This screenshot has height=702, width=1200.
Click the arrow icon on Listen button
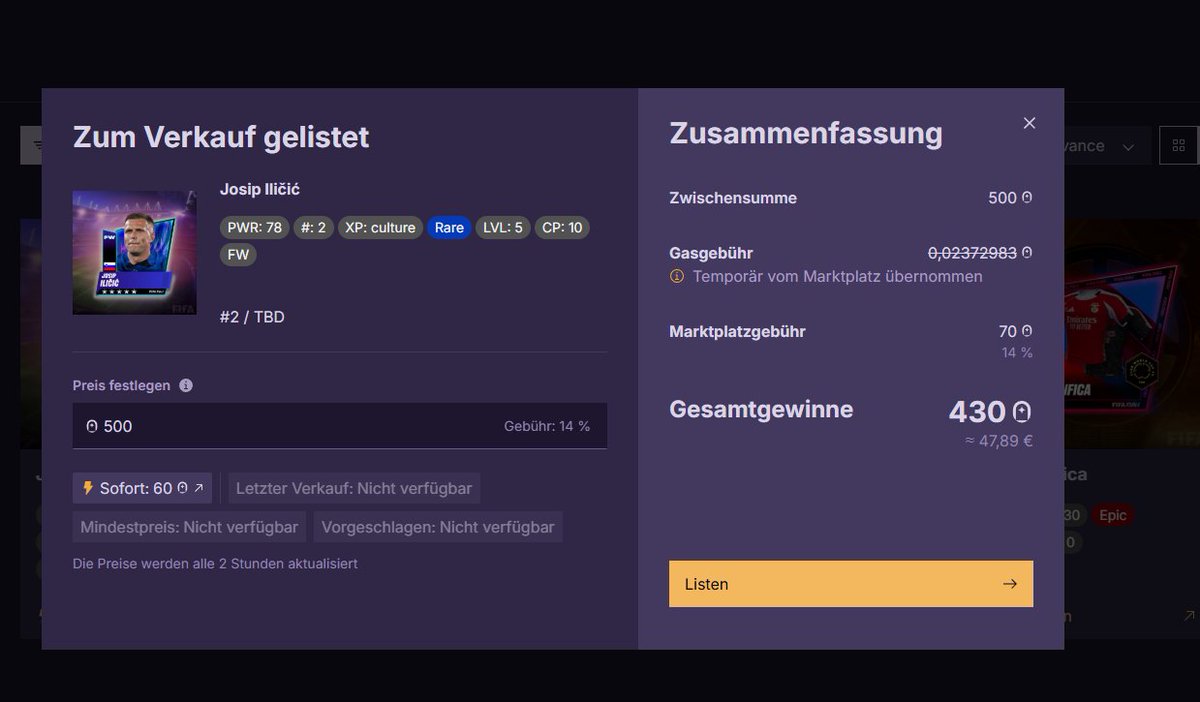click(1010, 584)
